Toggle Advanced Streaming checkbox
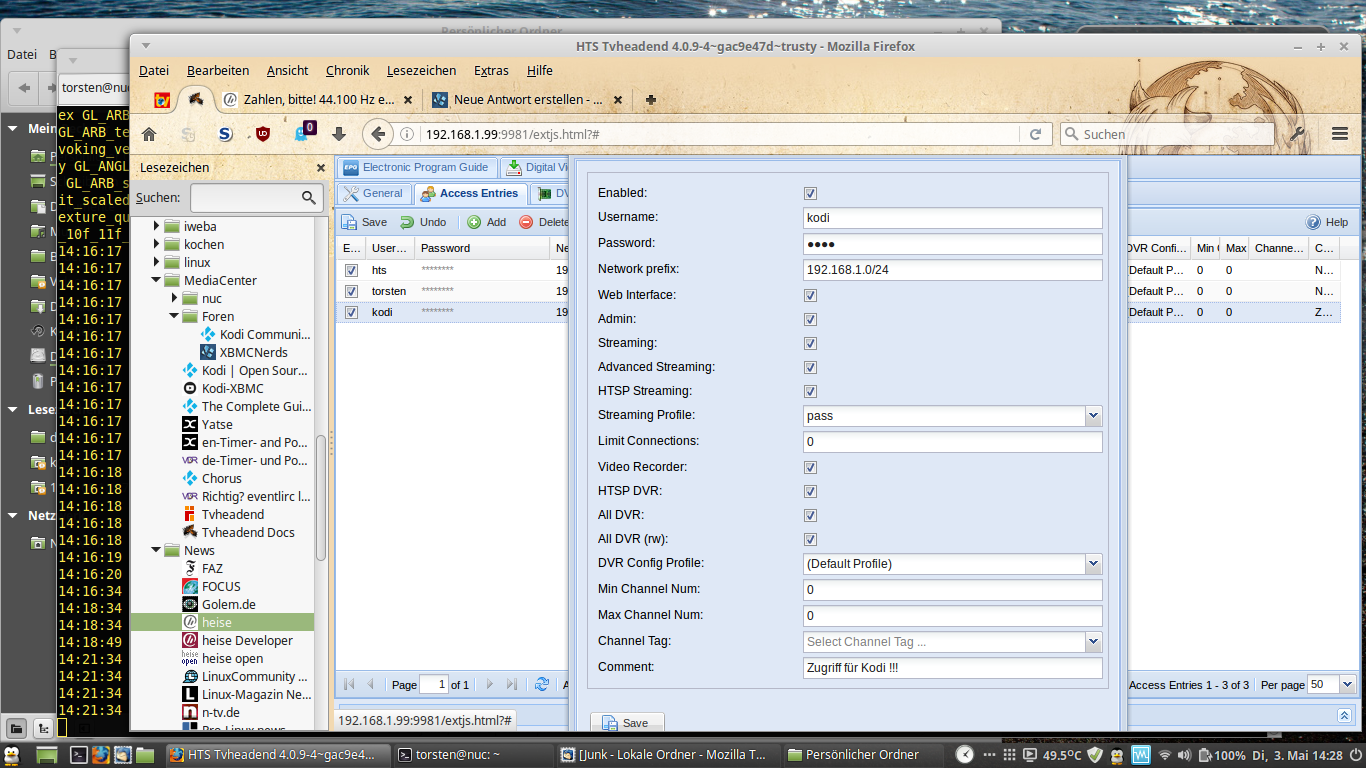The width and height of the screenshot is (1366, 768). coord(810,367)
